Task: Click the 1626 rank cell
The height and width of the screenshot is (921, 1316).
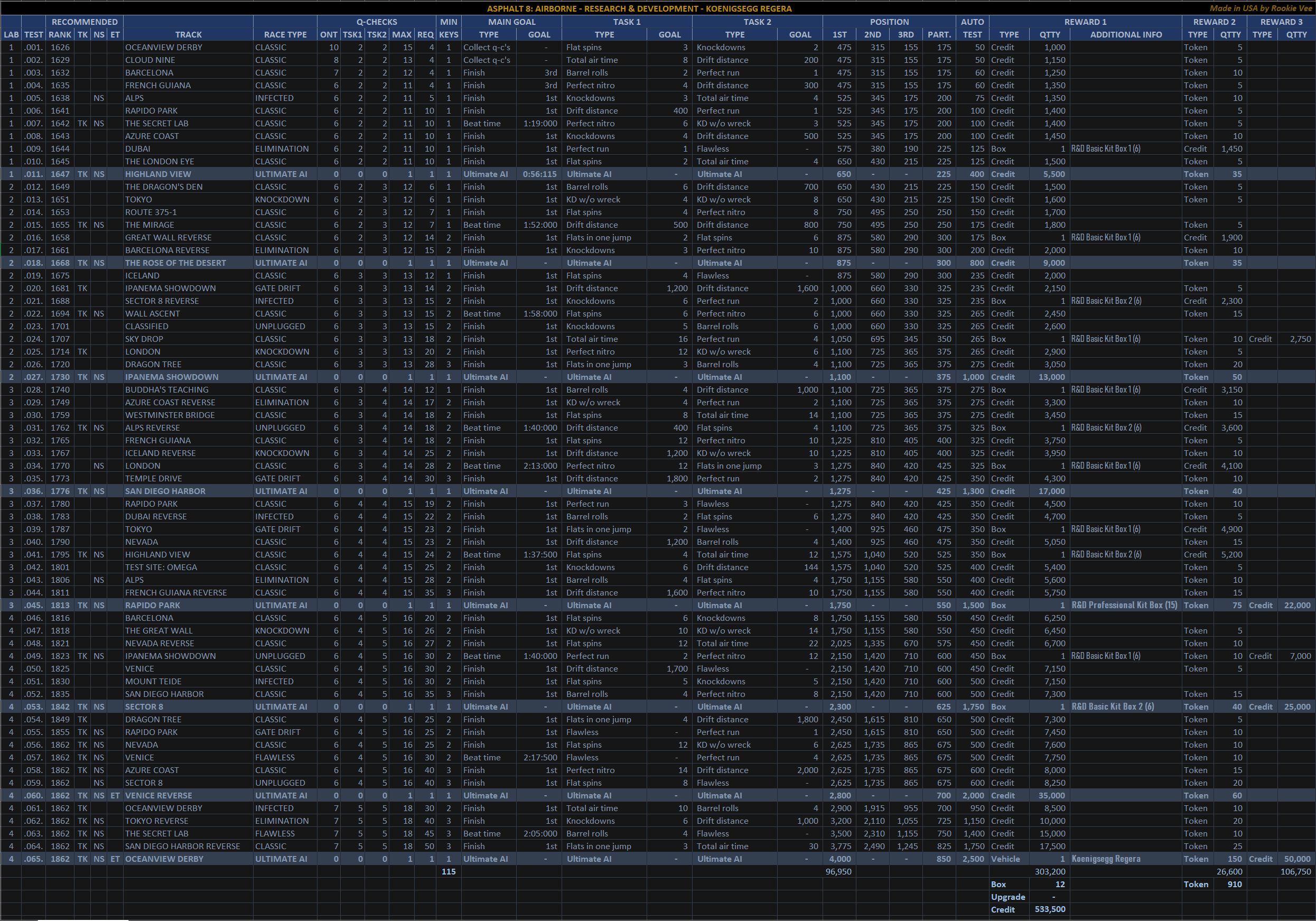Action: point(60,47)
